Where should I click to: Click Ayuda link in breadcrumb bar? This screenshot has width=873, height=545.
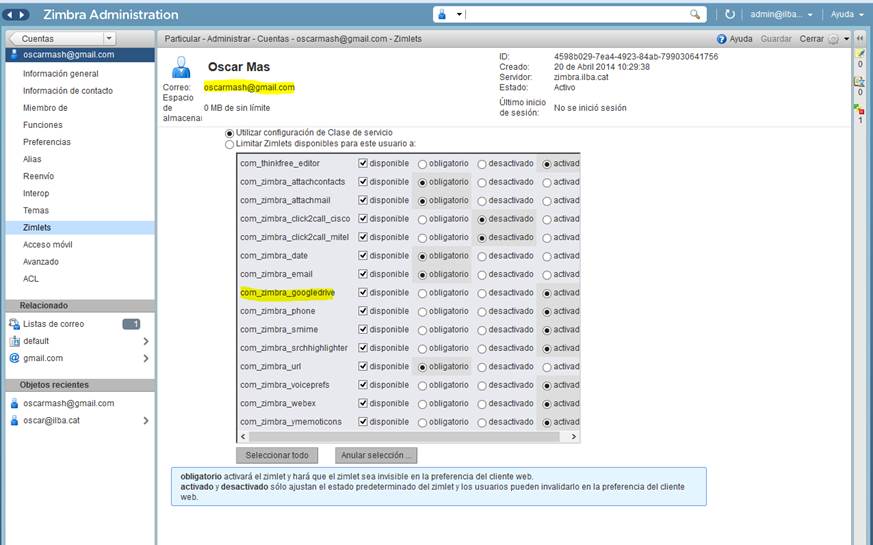point(740,39)
